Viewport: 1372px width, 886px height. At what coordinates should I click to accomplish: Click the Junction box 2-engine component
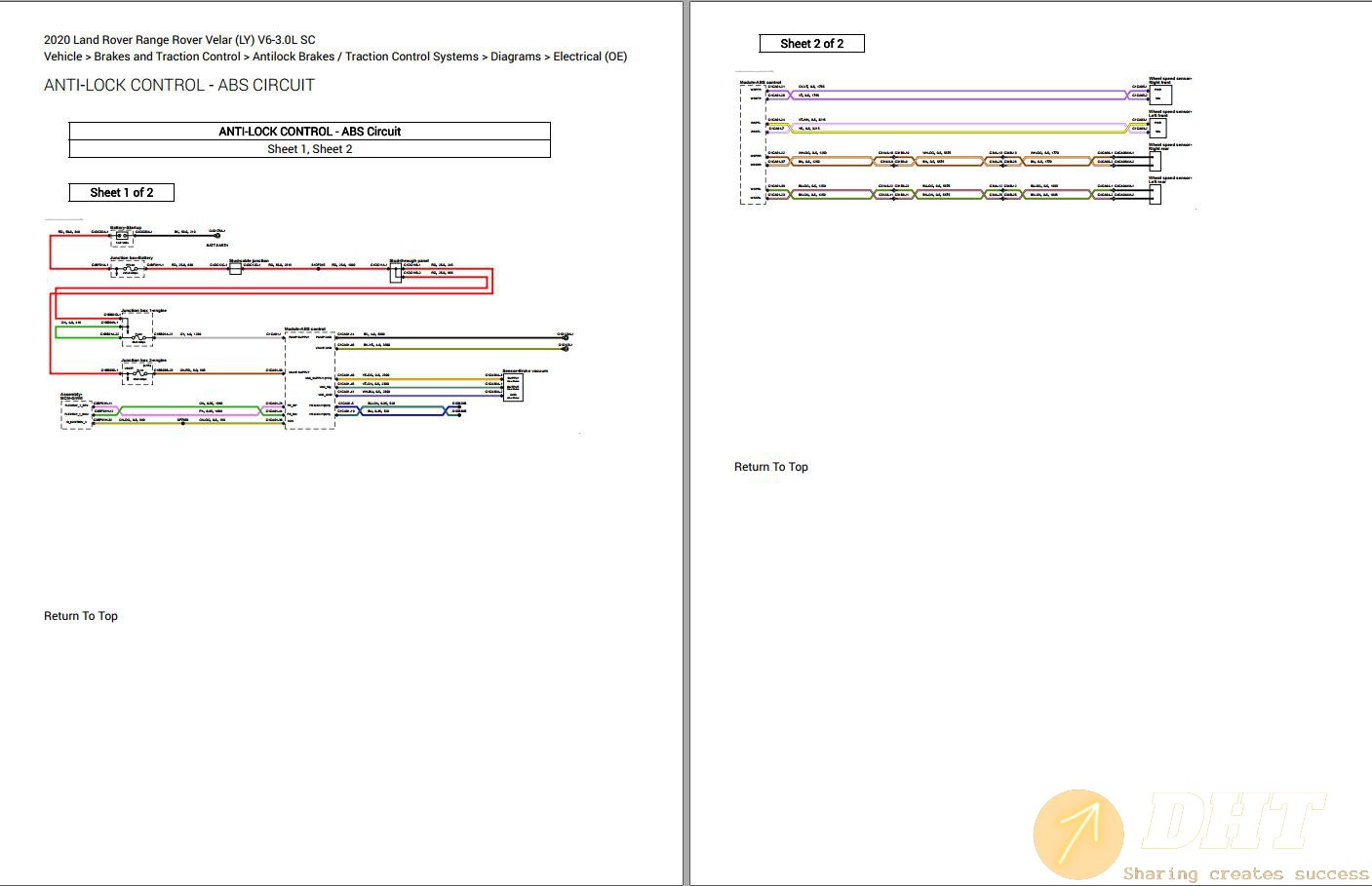pos(137,373)
